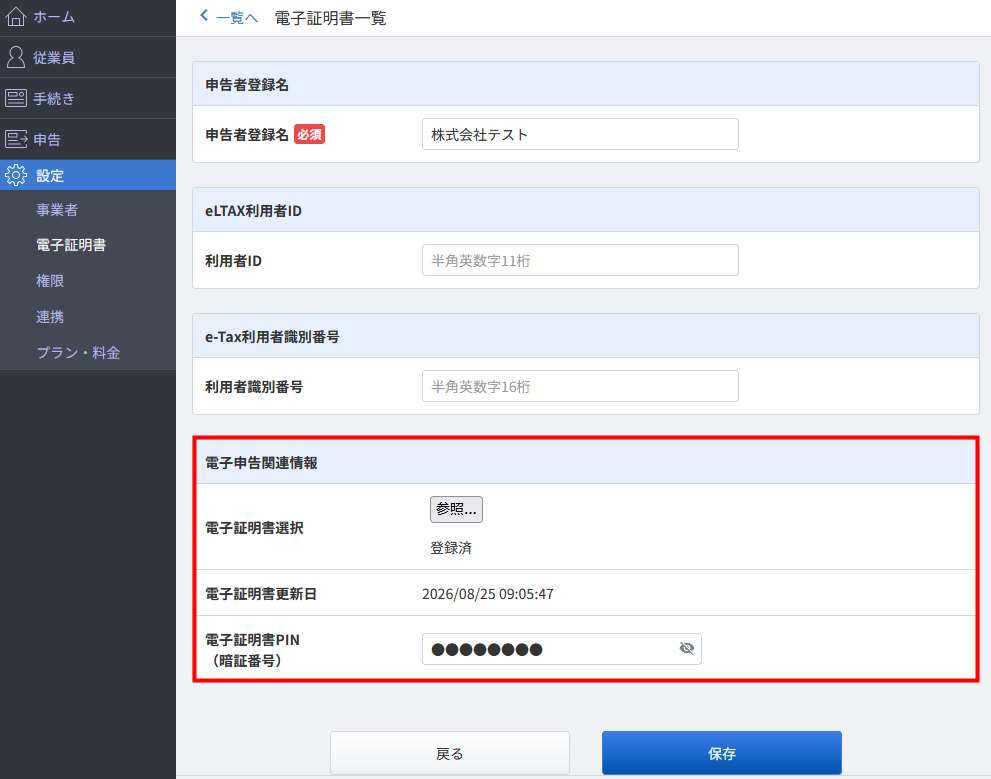Select 電子証明書 in settings submenu
The height and width of the screenshot is (779, 991).
pos(71,245)
